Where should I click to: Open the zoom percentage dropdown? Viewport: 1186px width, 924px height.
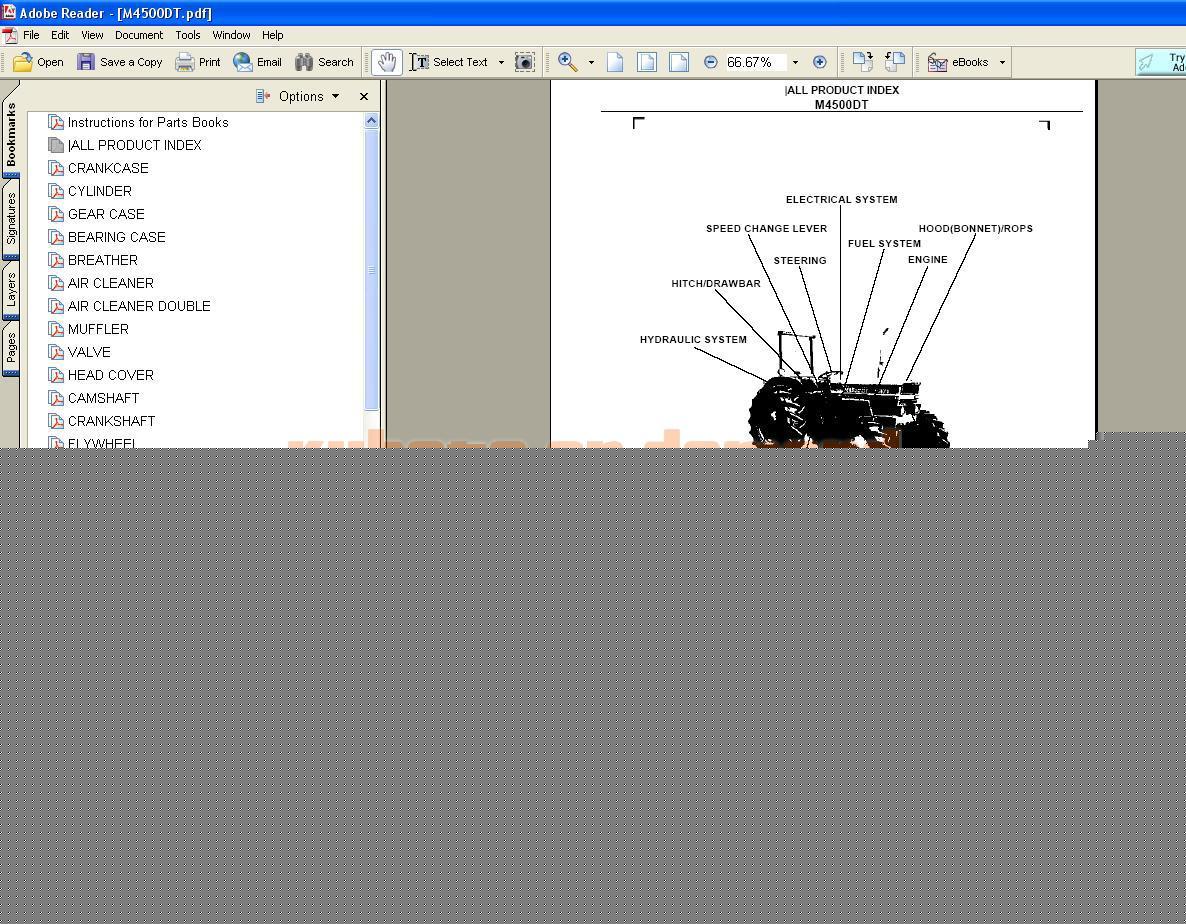point(795,62)
